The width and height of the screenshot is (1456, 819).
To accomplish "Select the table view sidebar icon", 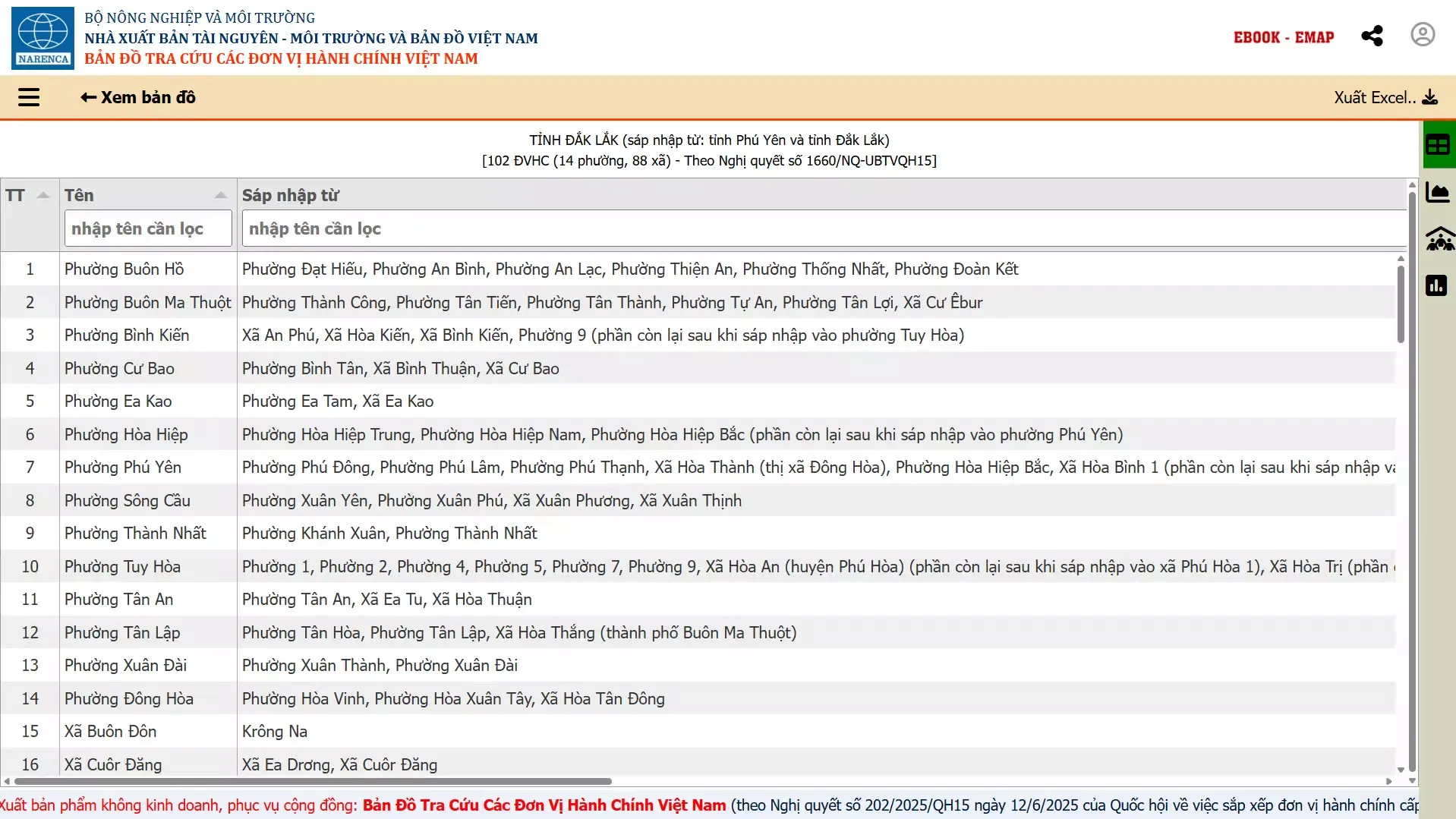I will pyautogui.click(x=1438, y=144).
